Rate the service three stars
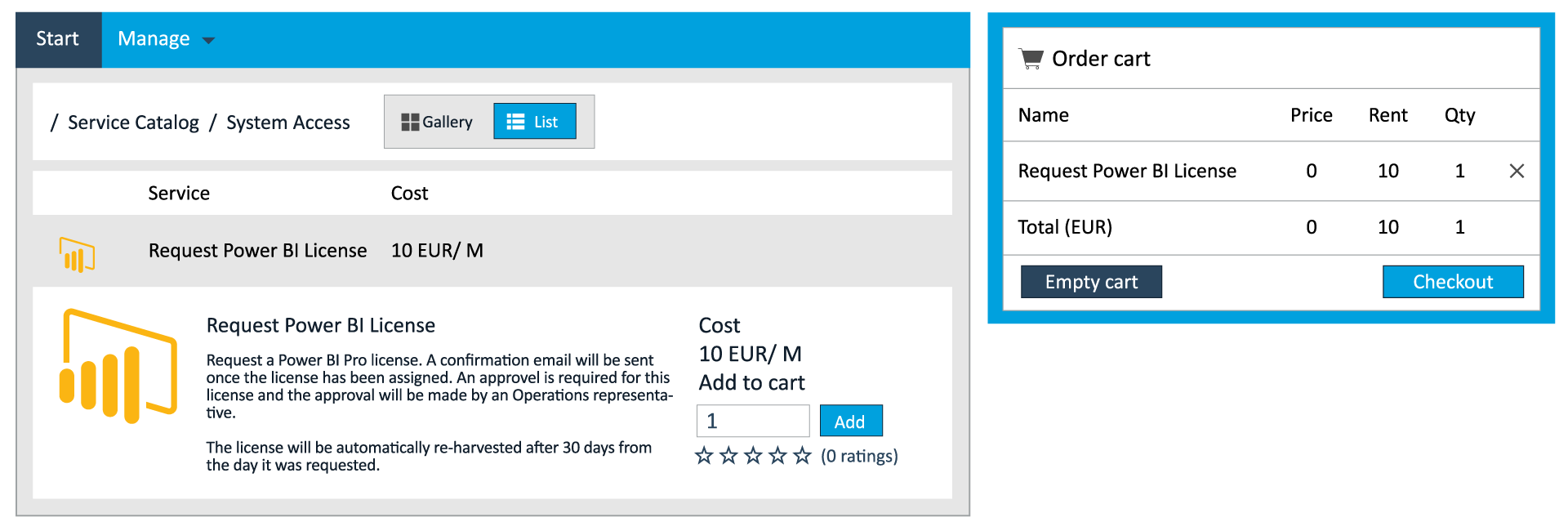 (x=753, y=456)
